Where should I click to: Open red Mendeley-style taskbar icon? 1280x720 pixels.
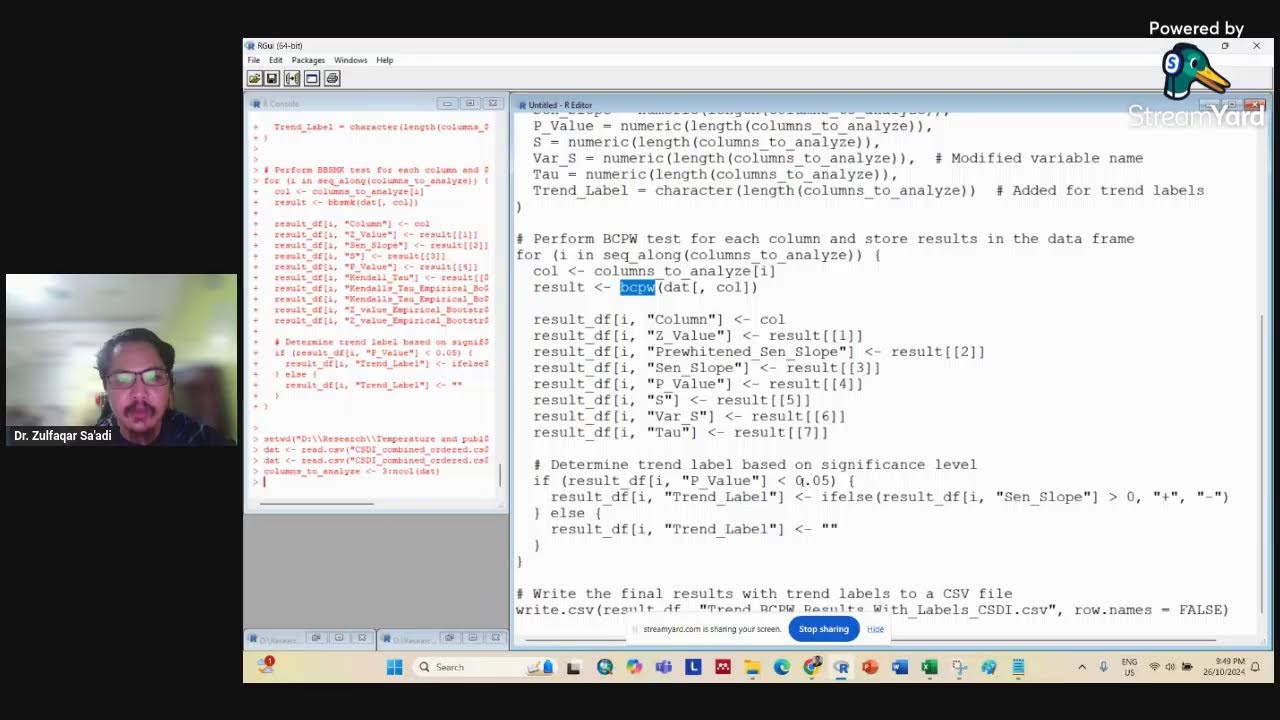[x=723, y=667]
